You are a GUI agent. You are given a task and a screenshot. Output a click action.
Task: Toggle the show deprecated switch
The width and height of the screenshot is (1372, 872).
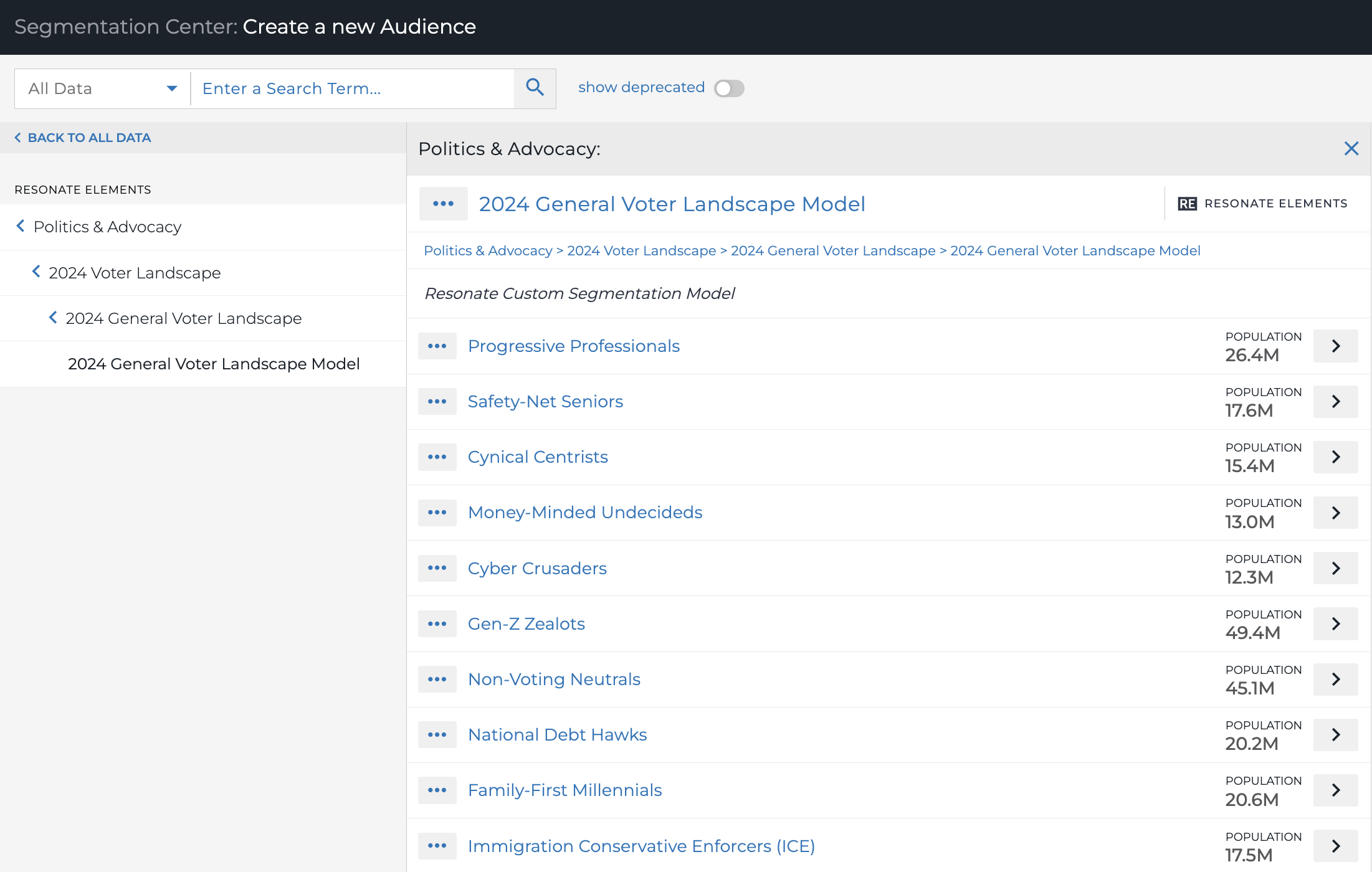[729, 88]
